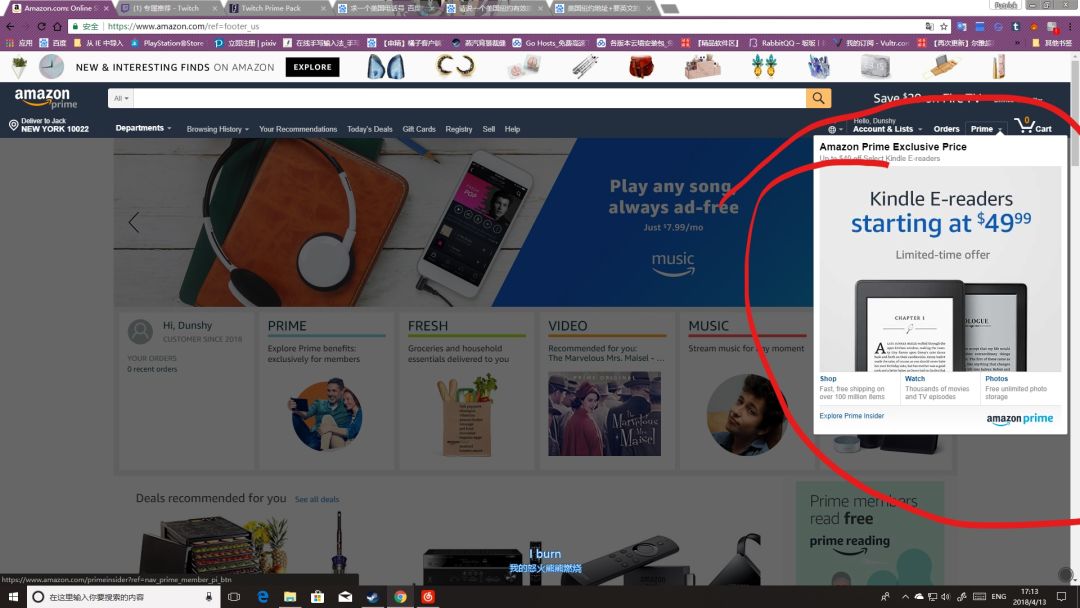The height and width of the screenshot is (608, 1080).
Task: Click the browser Home button
Action: 57,26
